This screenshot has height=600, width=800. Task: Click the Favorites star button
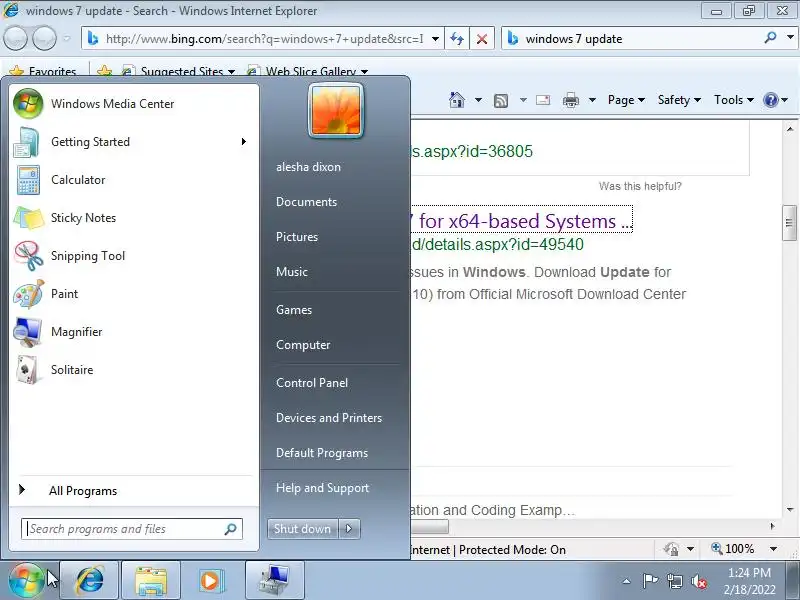[x=43, y=71]
